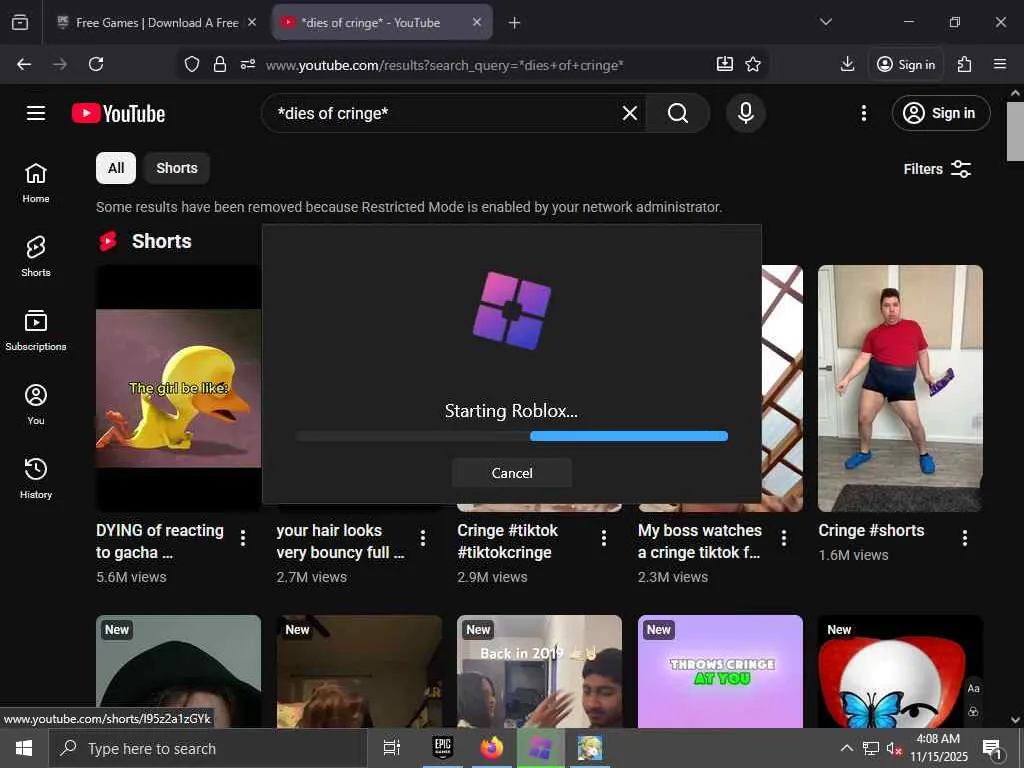Open You in the sidebar
Viewport: 1024px width, 768px height.
point(36,405)
